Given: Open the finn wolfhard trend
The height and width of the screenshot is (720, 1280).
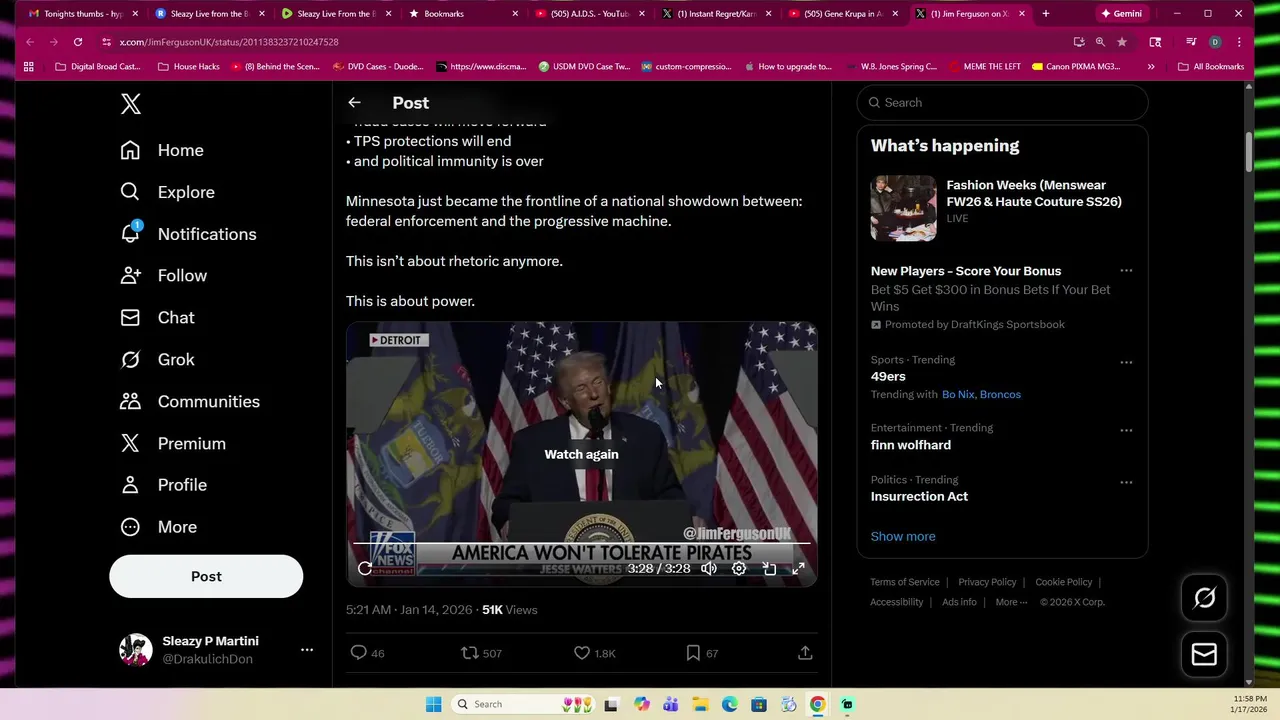Looking at the screenshot, I should [911, 445].
